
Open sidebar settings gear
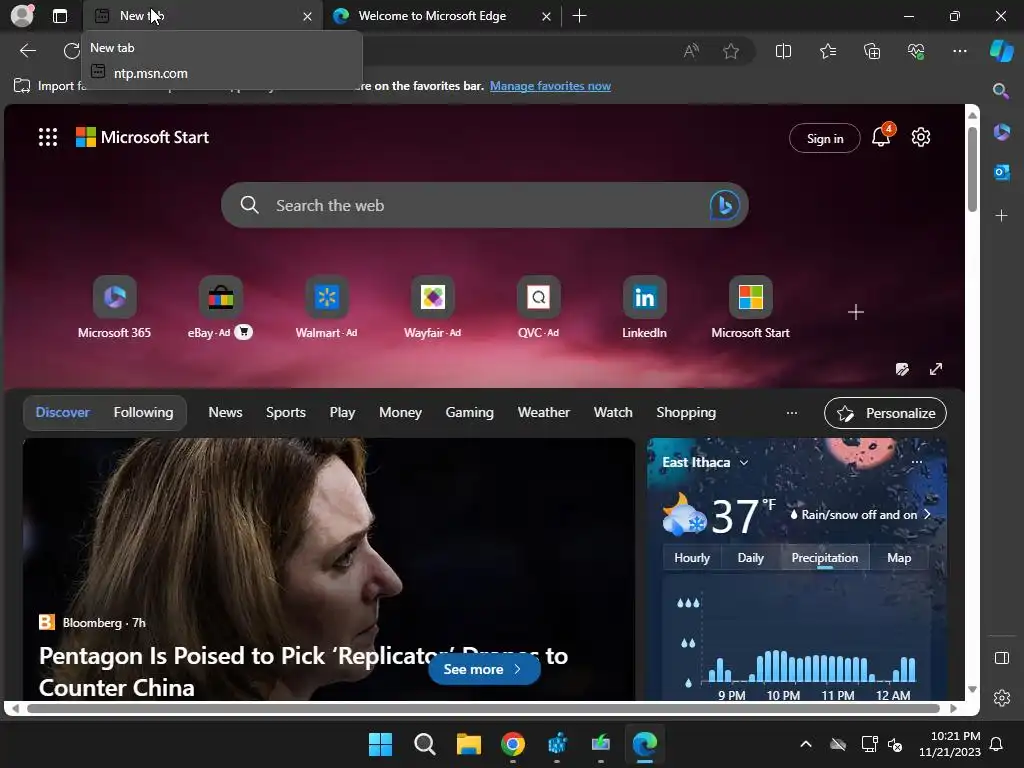coord(1001,698)
